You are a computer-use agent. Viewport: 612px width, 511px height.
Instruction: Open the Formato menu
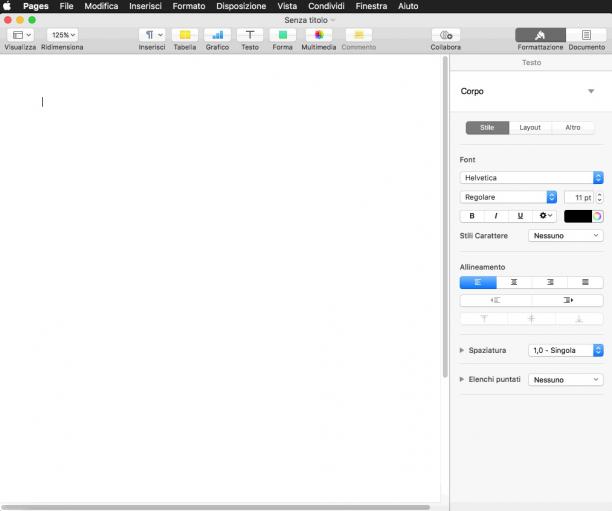[189, 6]
